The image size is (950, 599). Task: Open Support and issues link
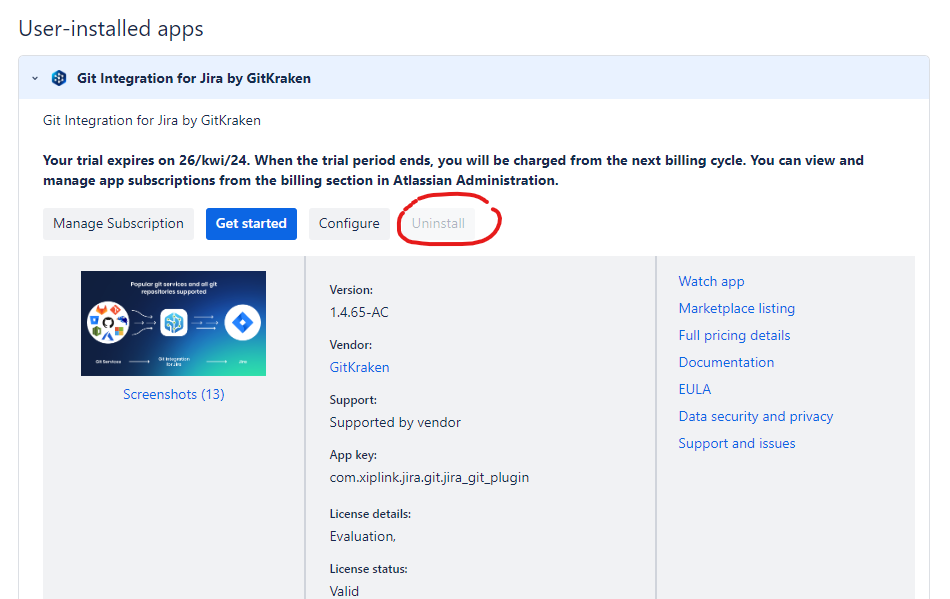[x=737, y=443]
